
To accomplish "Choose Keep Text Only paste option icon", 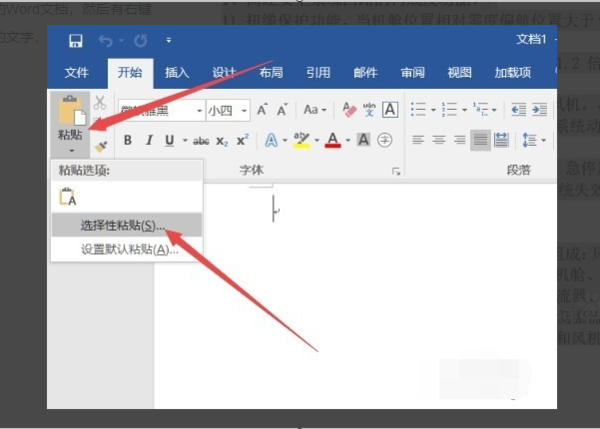I will click(x=68, y=197).
